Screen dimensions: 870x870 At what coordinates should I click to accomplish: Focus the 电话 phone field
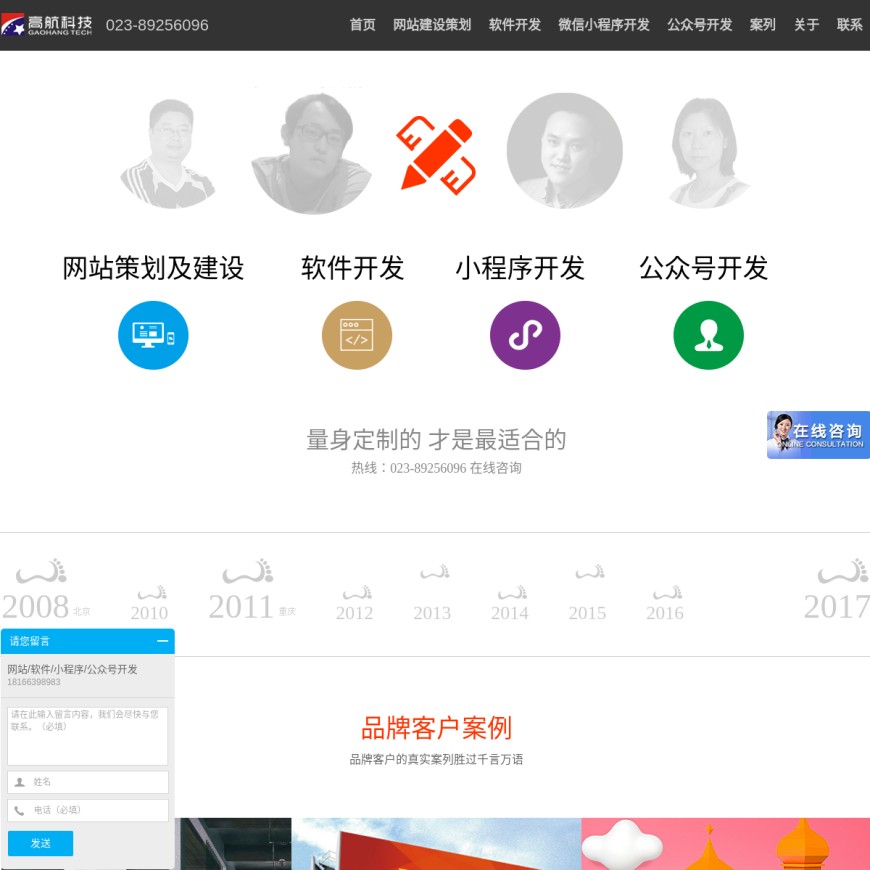pyautogui.click(x=88, y=810)
